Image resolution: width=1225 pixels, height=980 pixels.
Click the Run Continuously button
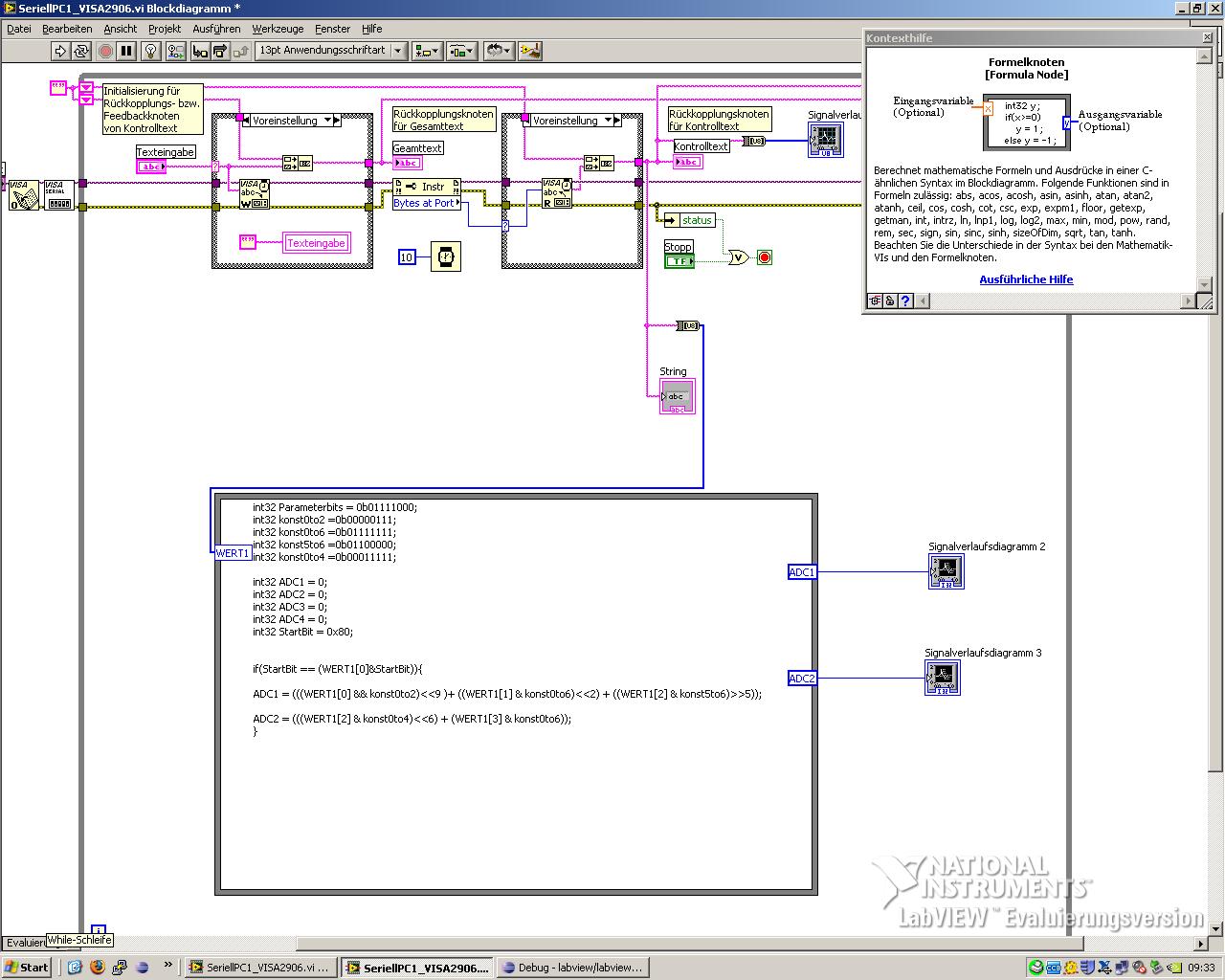click(81, 51)
